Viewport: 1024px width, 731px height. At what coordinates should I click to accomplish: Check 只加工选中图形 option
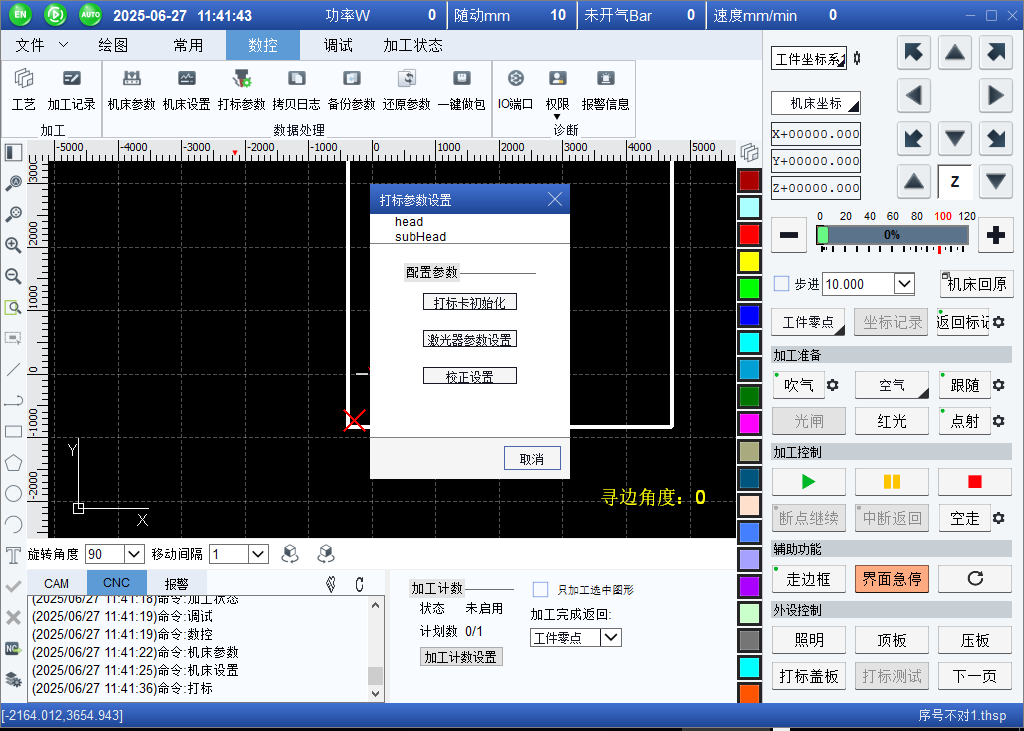click(541, 590)
